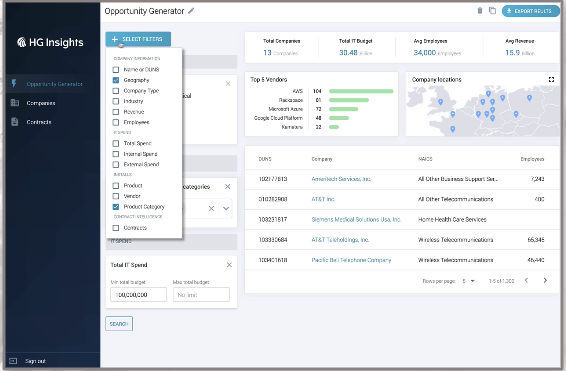Sort by the Employees column header

532,159
